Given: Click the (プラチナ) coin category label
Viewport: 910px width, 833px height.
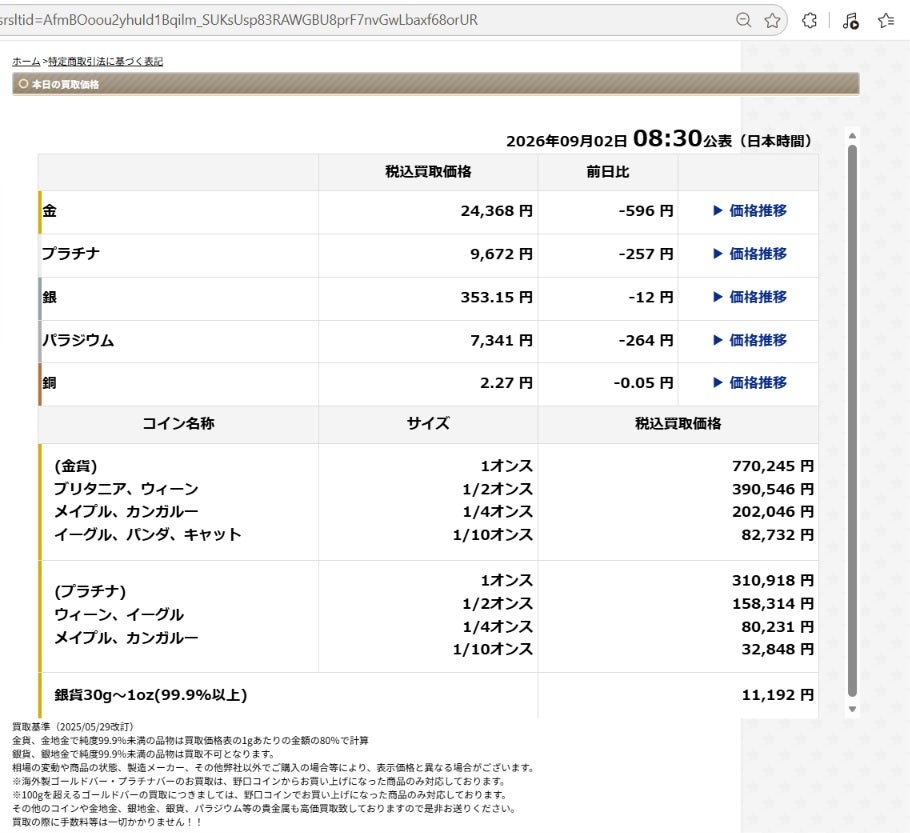Looking at the screenshot, I should point(90,592).
